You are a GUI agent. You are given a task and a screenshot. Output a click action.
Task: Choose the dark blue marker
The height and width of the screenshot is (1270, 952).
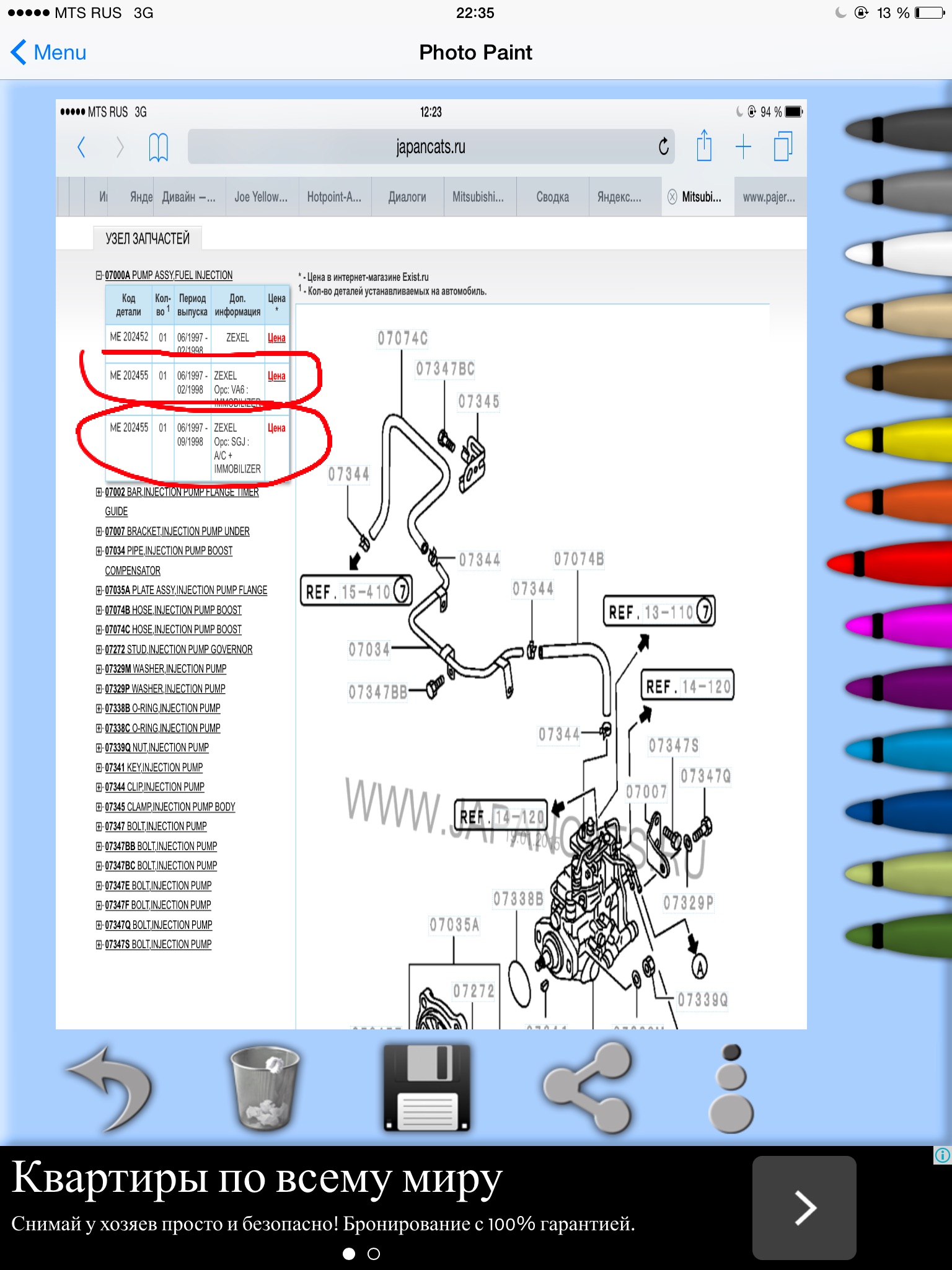click(899, 811)
